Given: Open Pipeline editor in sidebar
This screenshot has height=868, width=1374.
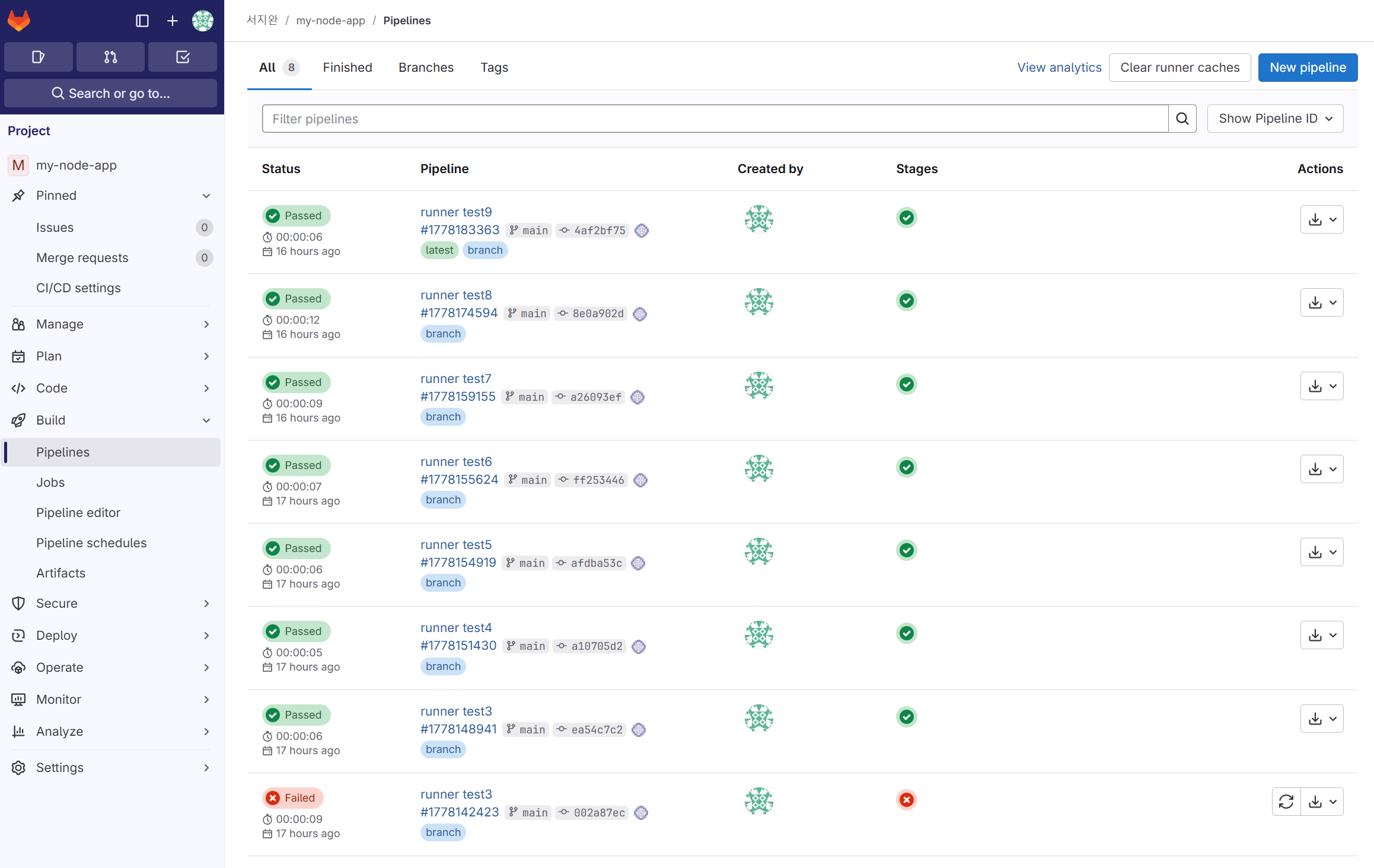Looking at the screenshot, I should (x=78, y=512).
